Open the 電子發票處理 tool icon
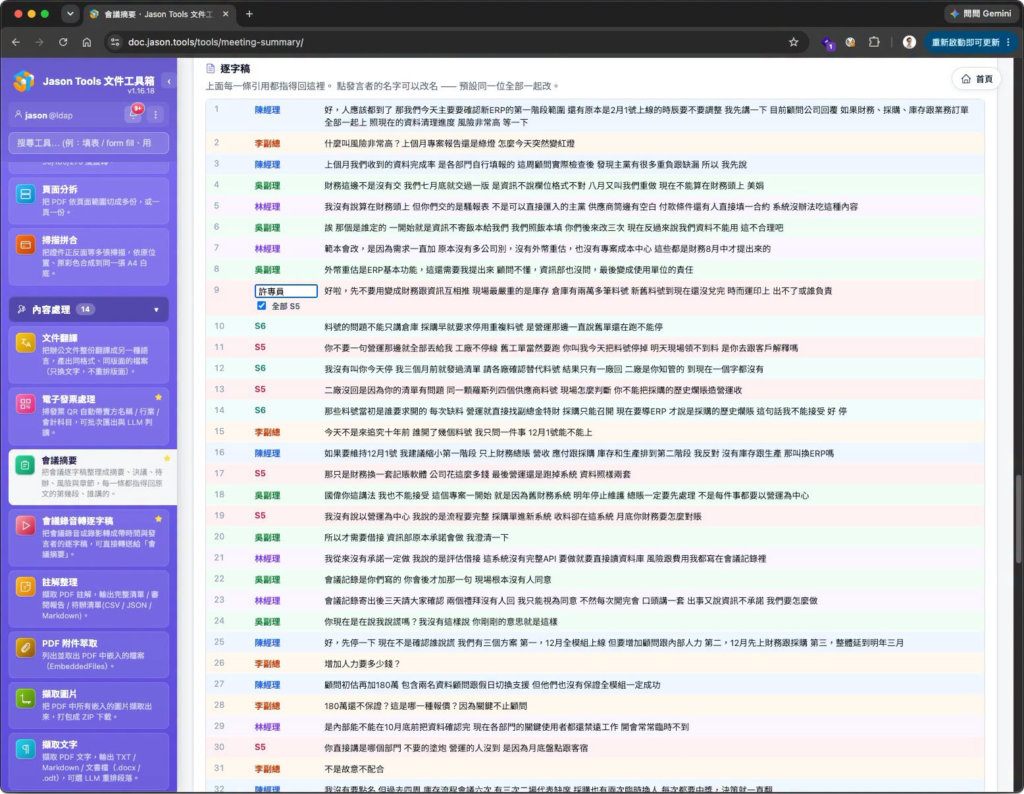The height and width of the screenshot is (794, 1024). (25, 404)
